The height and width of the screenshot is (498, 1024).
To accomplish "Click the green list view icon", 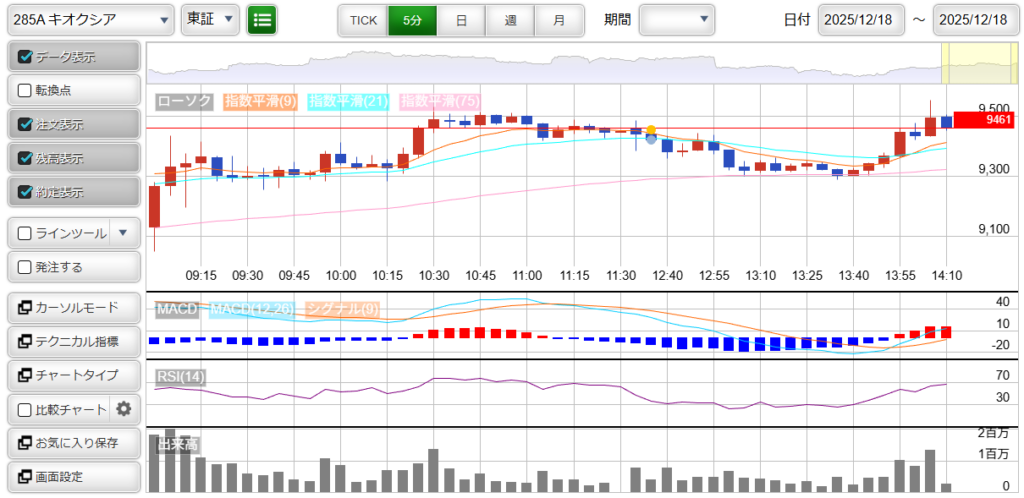I will click(262, 19).
